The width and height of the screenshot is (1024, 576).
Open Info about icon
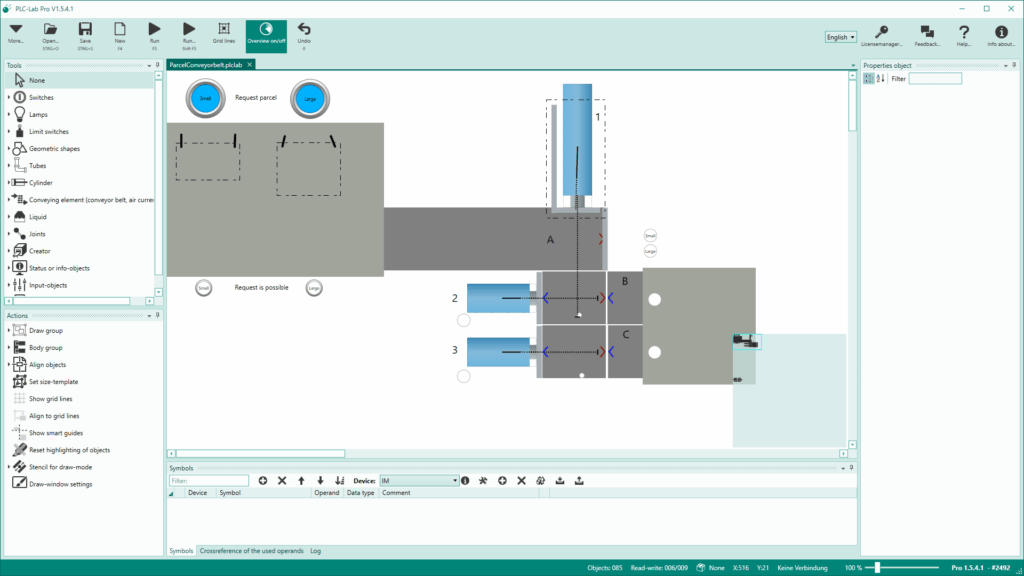(x=1000, y=36)
